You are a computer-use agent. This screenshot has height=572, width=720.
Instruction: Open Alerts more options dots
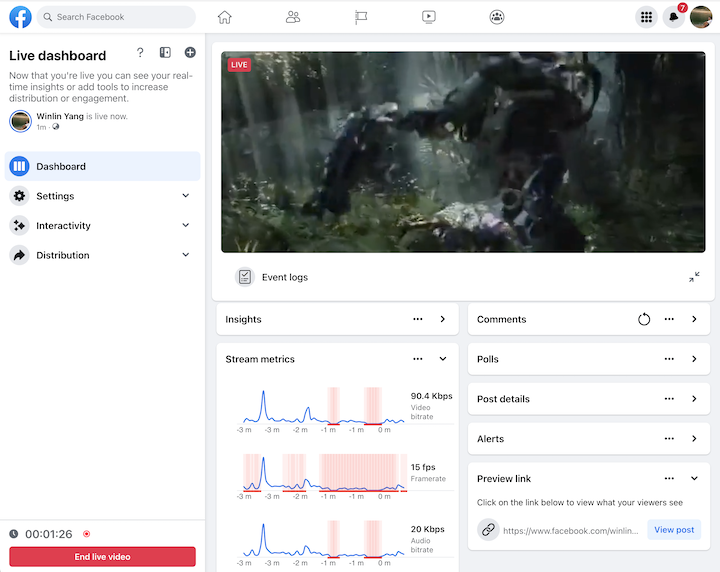[669, 439]
